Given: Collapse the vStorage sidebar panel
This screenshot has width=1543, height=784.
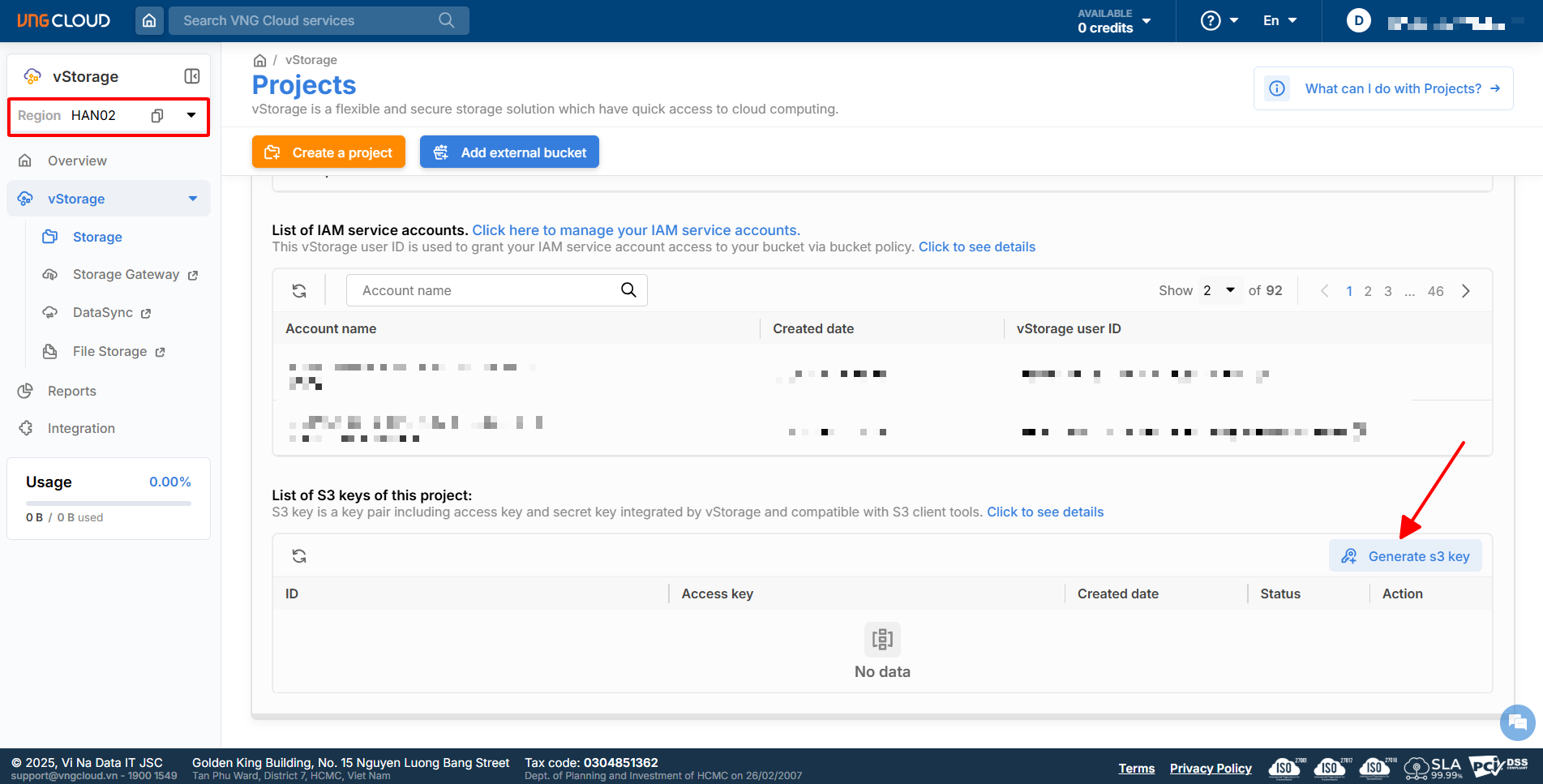Looking at the screenshot, I should pos(192,76).
